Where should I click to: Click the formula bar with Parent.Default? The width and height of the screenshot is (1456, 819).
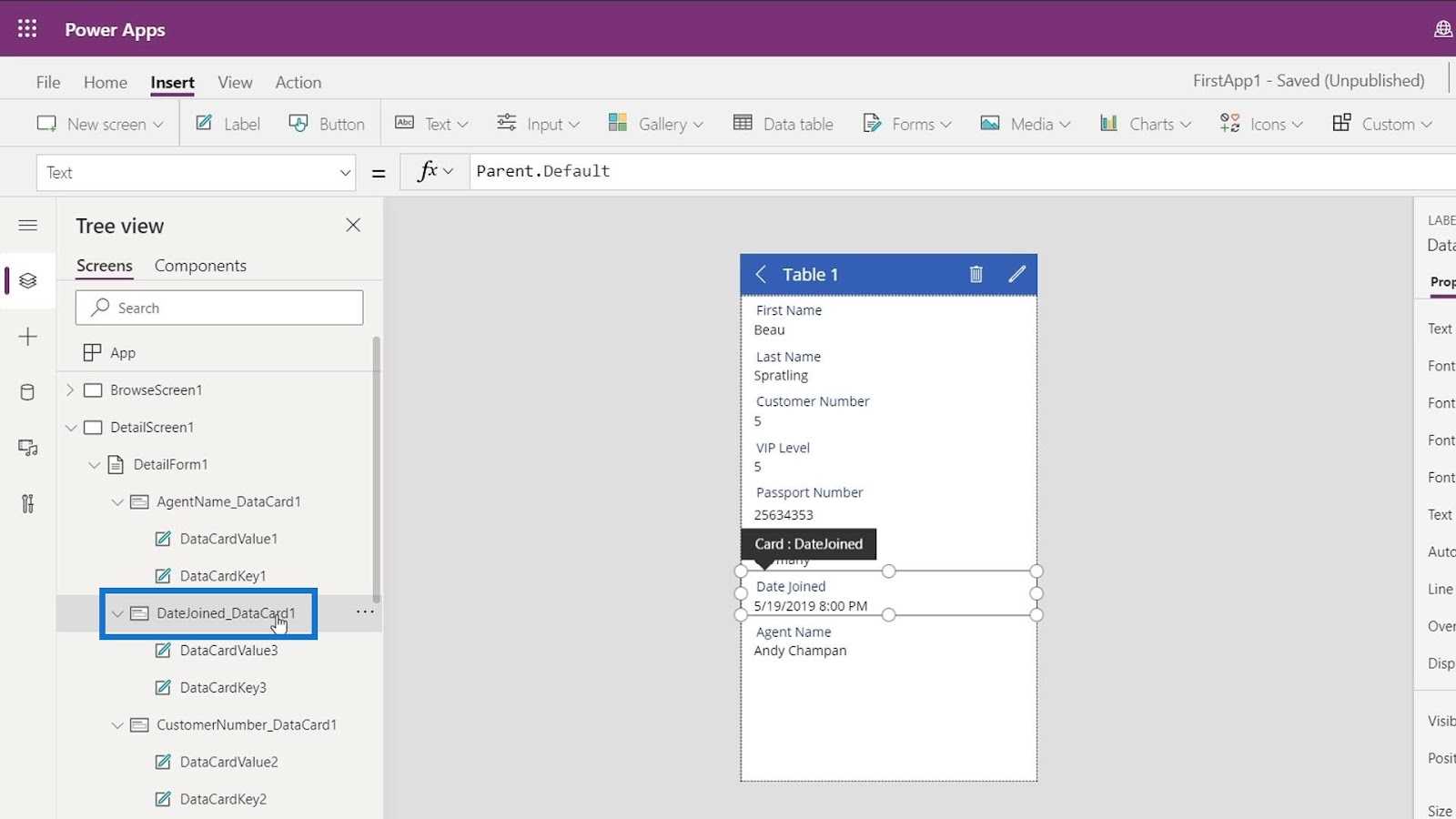[x=963, y=171]
